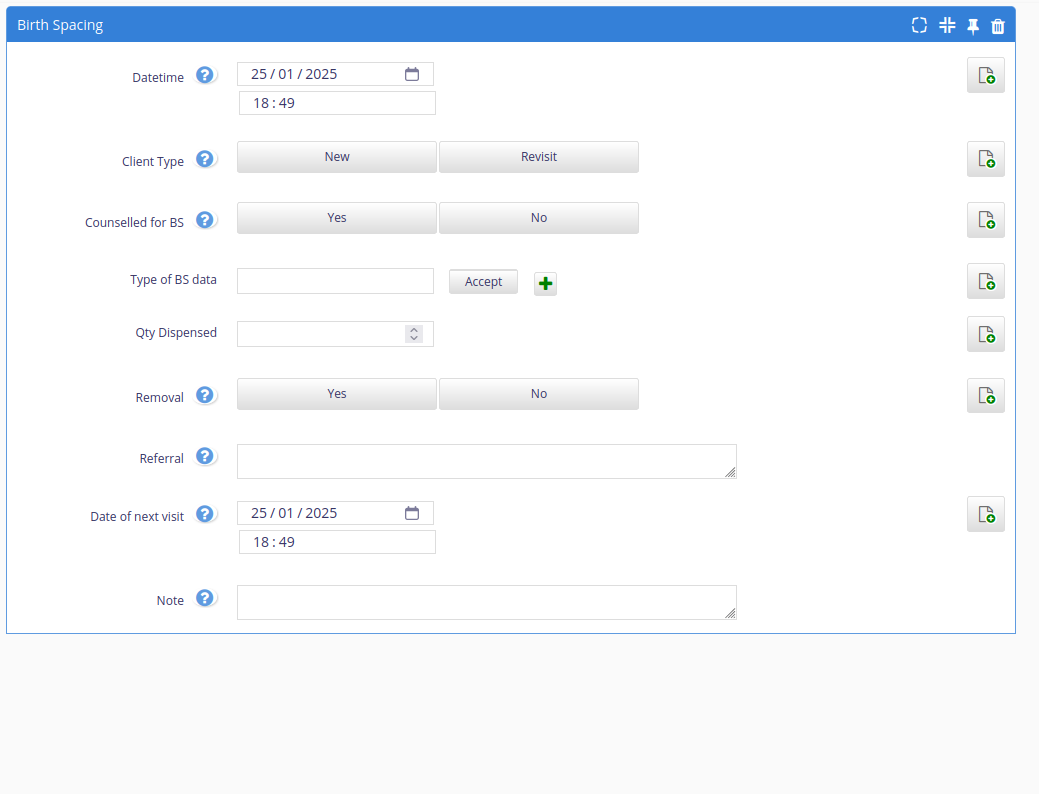Image resolution: width=1039 pixels, height=794 pixels.
Task: Select New for Client Type
Action: click(337, 157)
